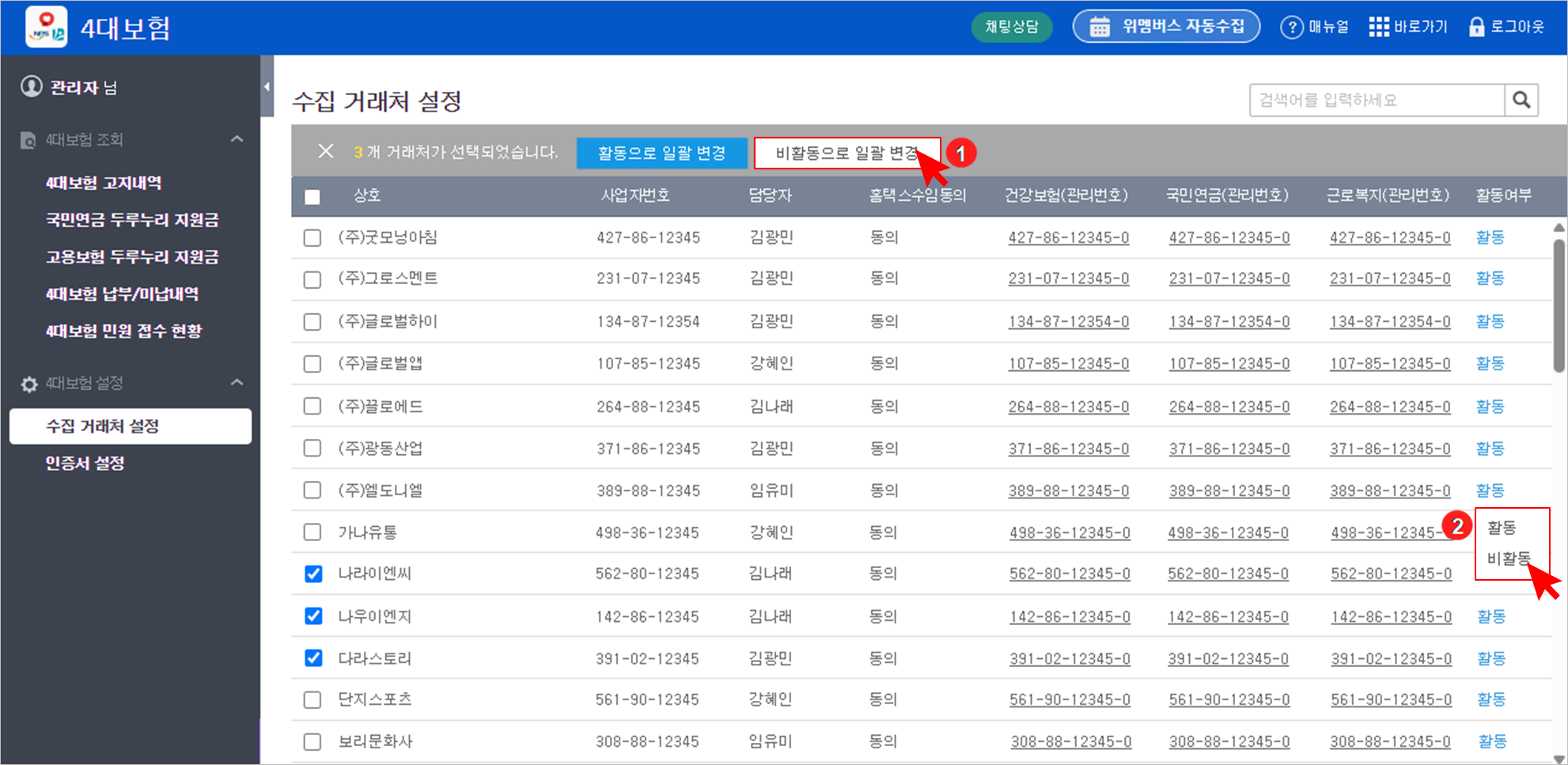Viewport: 1568px width, 765px height.
Task: Check the 가나유통 row checkbox
Action: 312,532
